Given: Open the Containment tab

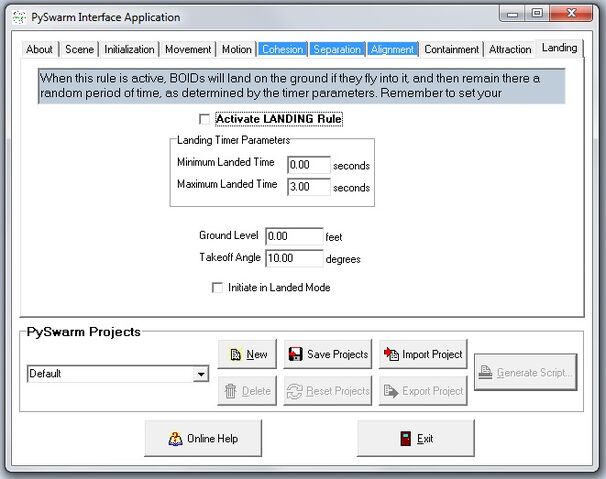Looking at the screenshot, I should pyautogui.click(x=451, y=49).
